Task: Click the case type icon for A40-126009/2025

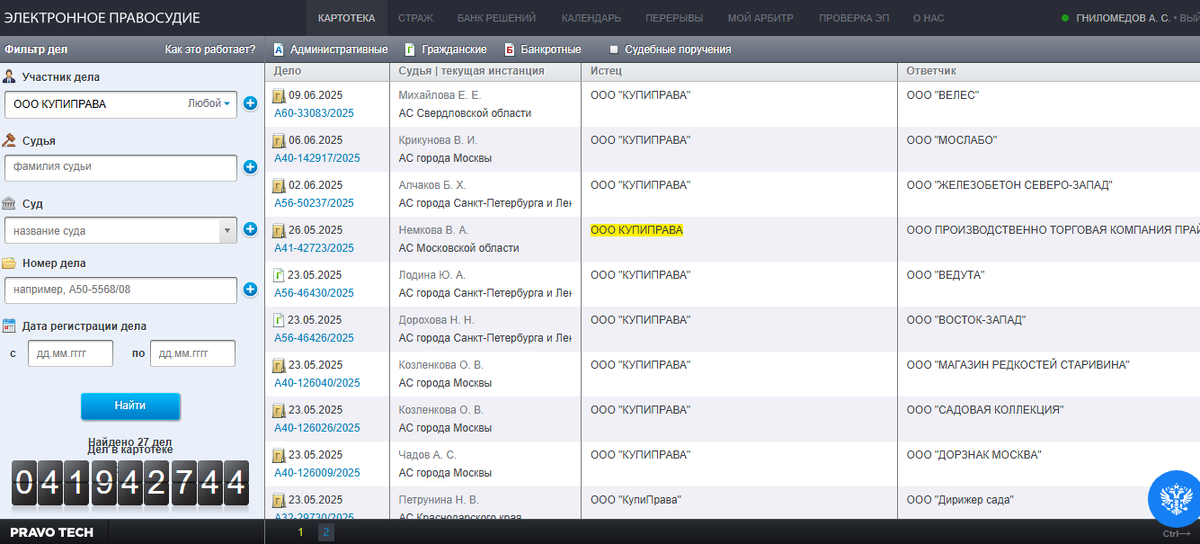Action: (x=279, y=455)
